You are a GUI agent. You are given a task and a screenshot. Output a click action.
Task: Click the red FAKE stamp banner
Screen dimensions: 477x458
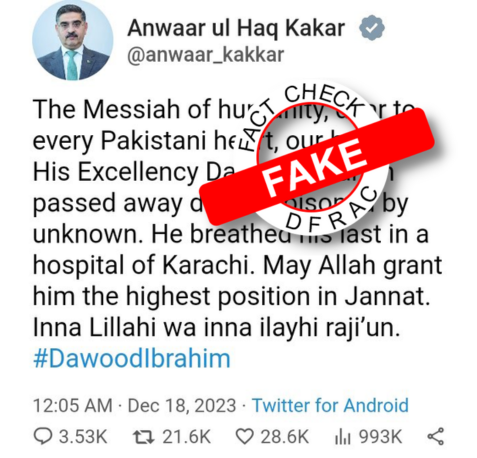(x=317, y=167)
